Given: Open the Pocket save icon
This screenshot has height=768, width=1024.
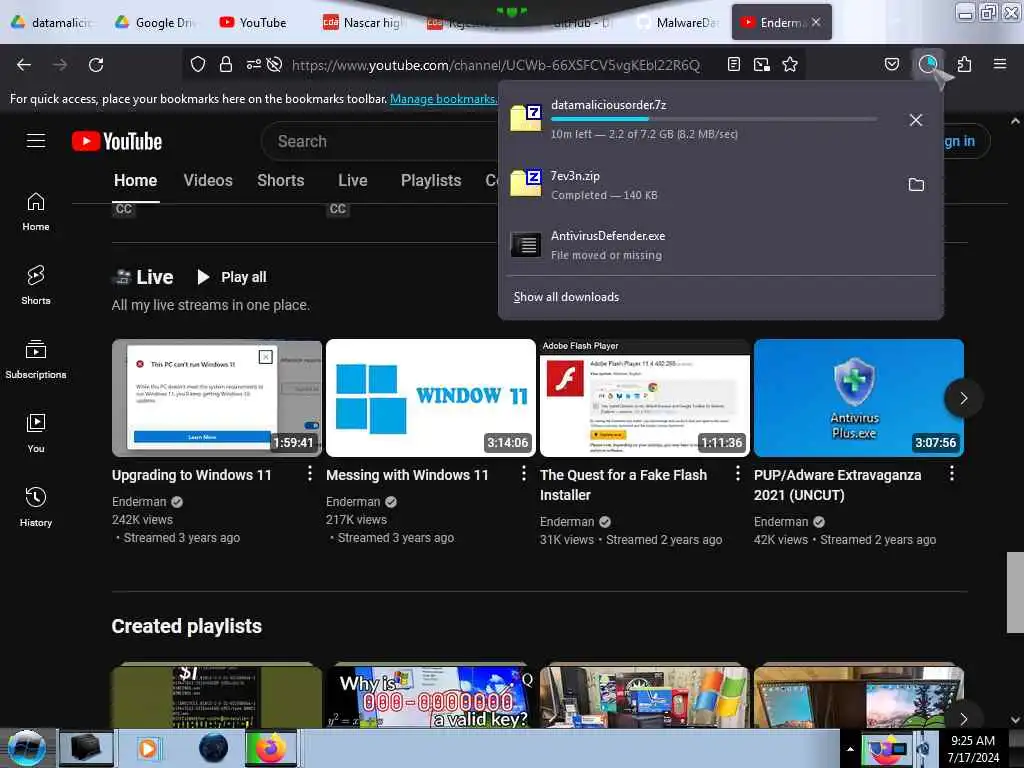Looking at the screenshot, I should coord(892,64).
